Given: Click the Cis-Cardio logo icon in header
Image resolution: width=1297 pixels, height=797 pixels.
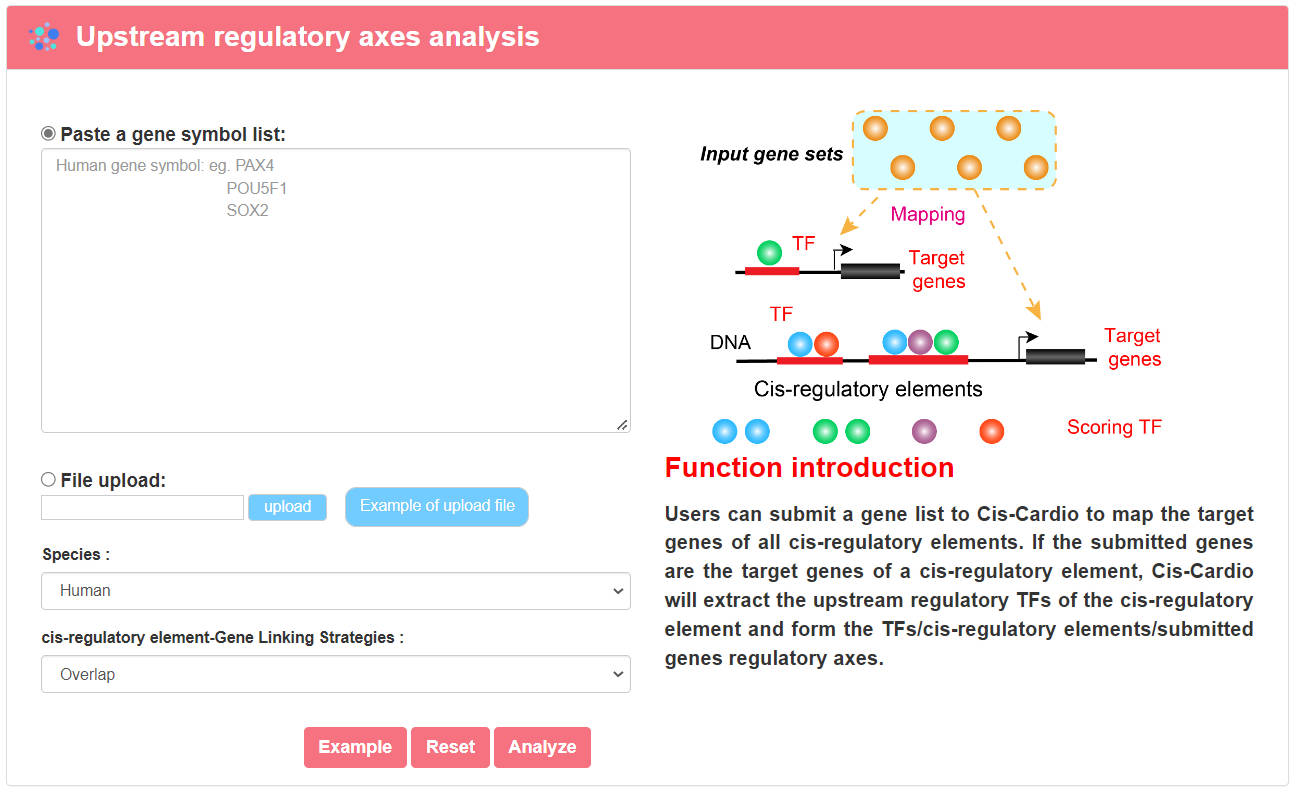Looking at the screenshot, I should [x=43, y=37].
